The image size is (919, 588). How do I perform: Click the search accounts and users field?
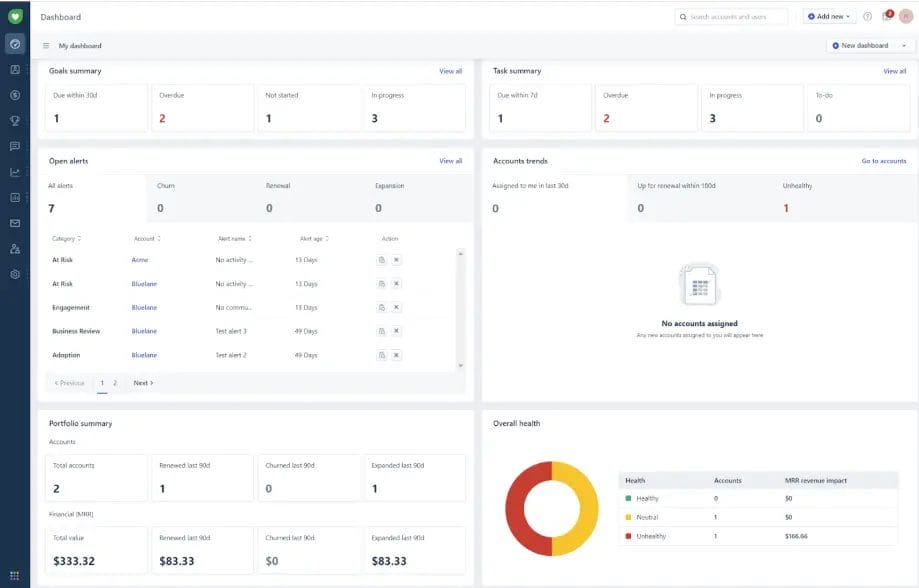point(730,16)
